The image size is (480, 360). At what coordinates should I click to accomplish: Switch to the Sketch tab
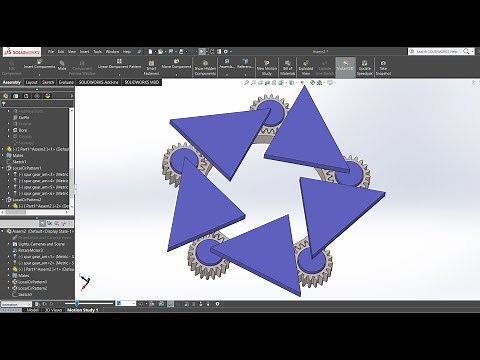(48, 82)
